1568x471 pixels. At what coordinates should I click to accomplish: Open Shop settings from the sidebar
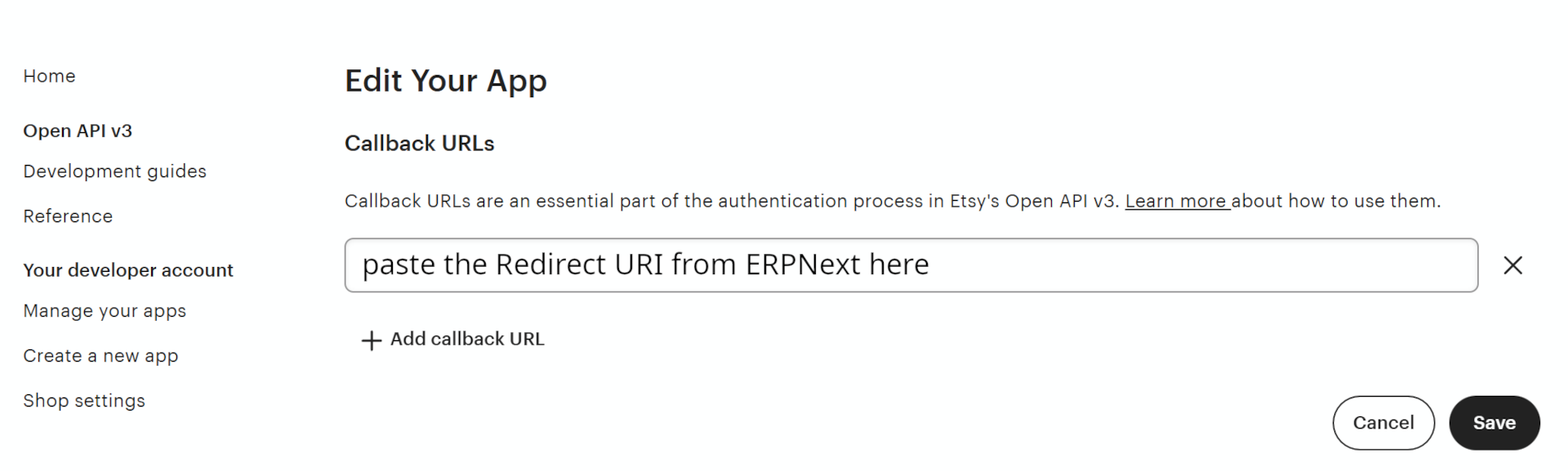(x=84, y=400)
